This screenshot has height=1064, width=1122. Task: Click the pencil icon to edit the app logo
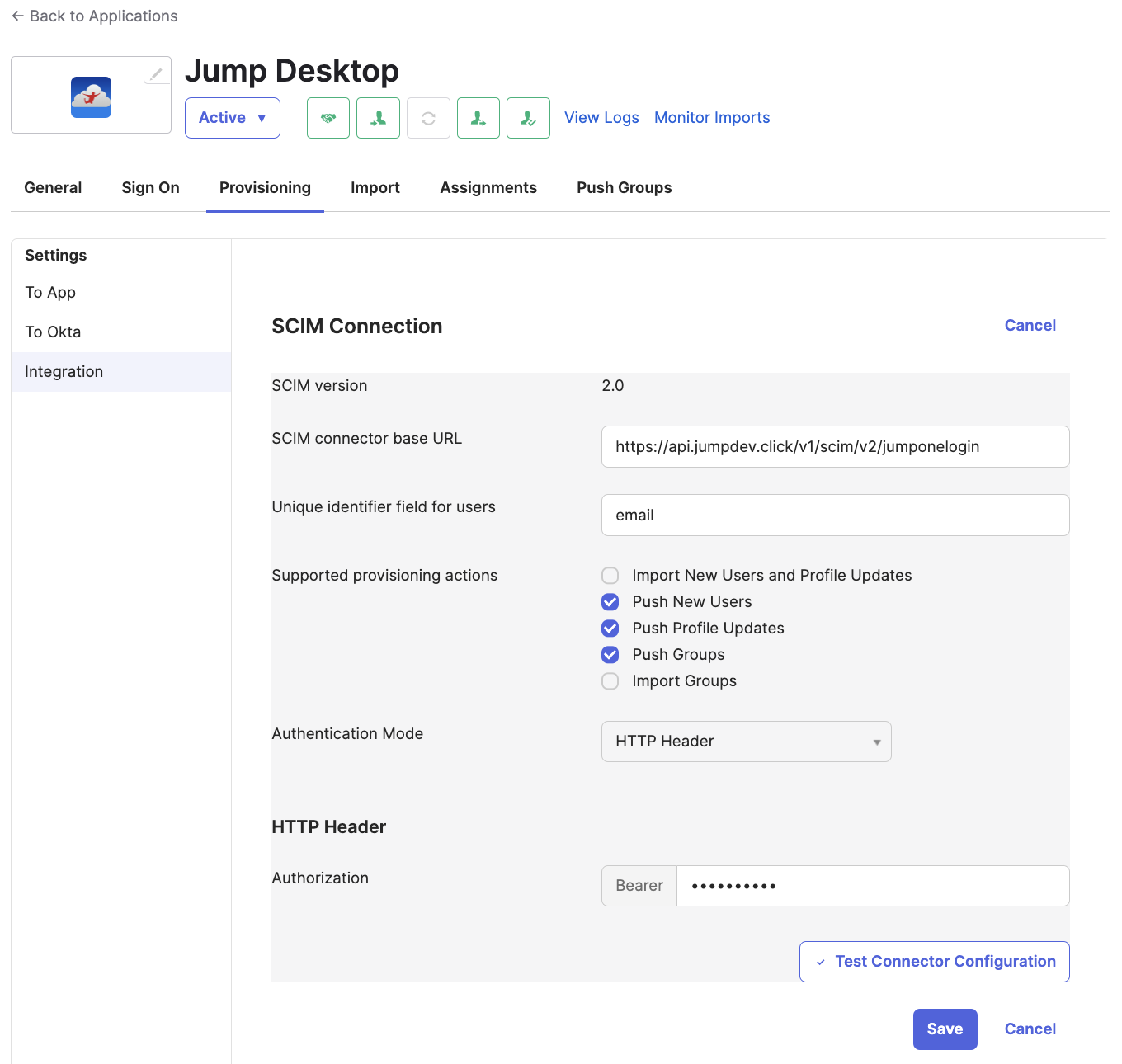pyautogui.click(x=157, y=72)
